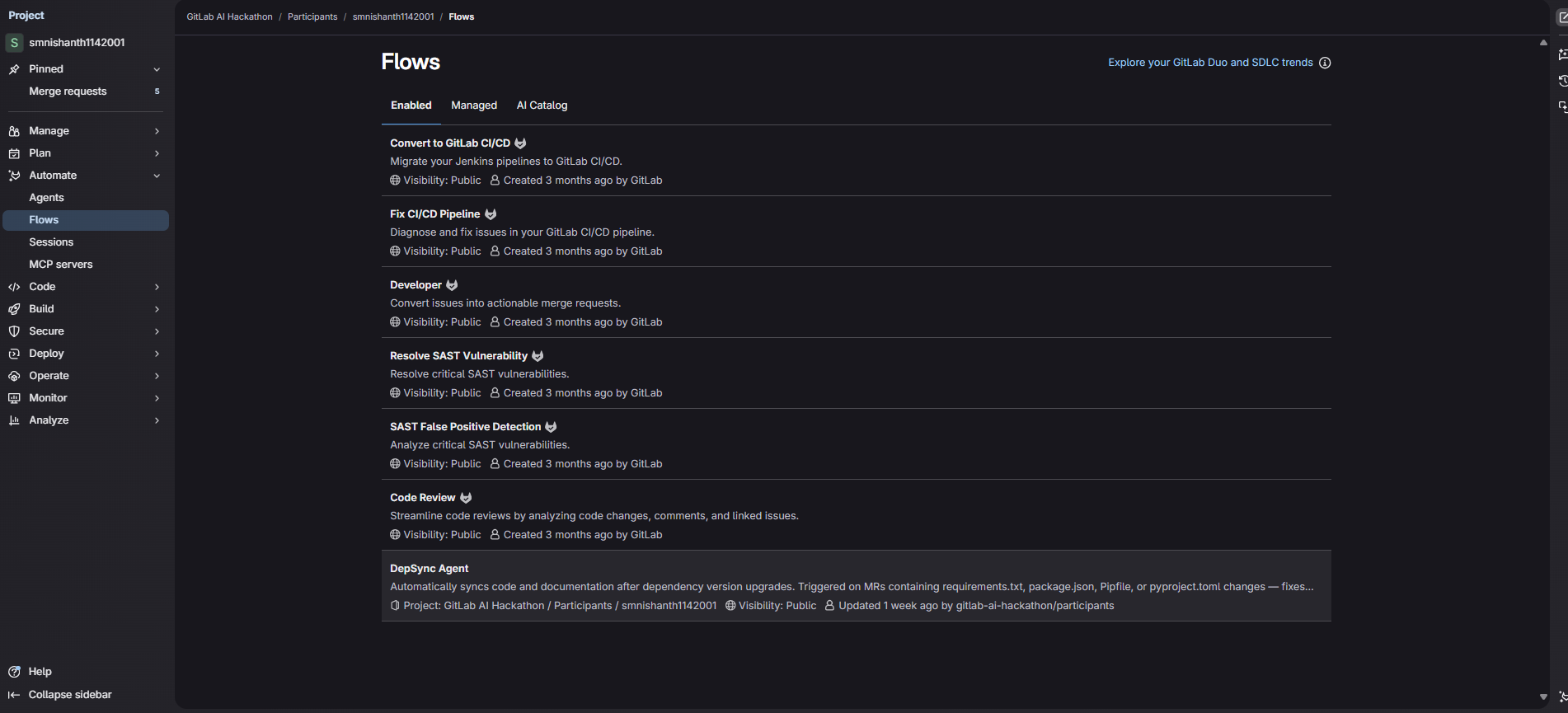Image resolution: width=1568 pixels, height=713 pixels.
Task: Click the scrollbar up arrow
Action: pyautogui.click(x=1543, y=42)
